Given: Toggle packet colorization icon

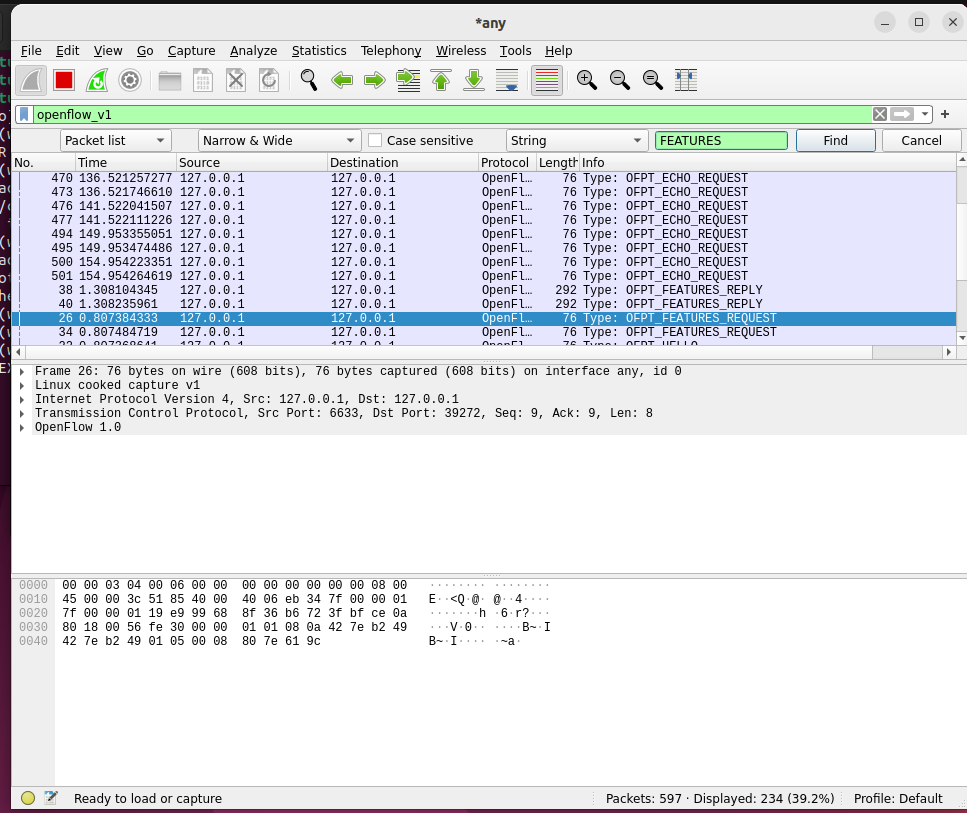Looking at the screenshot, I should coord(547,80).
